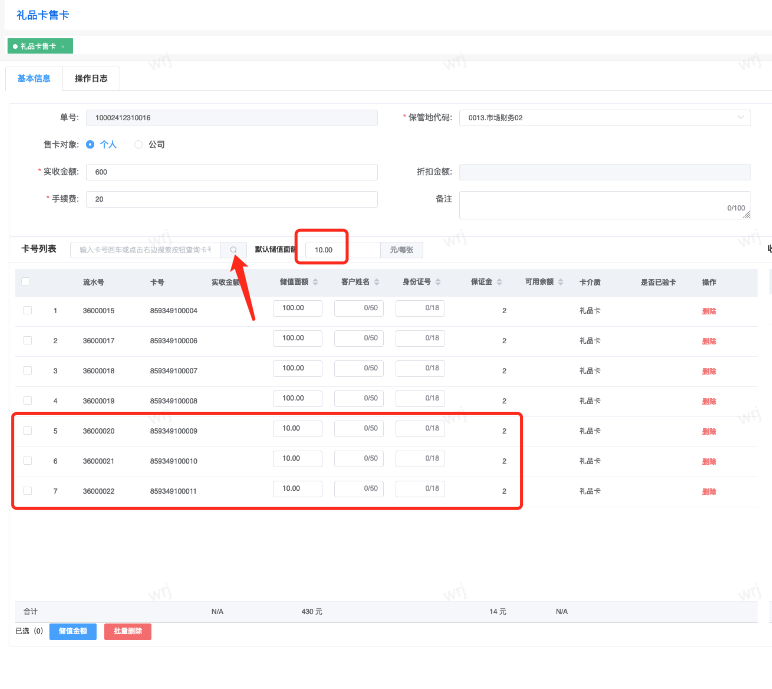The height and width of the screenshot is (689, 772).
Task: Focus the 实收金额 input field
Action: tap(232, 172)
